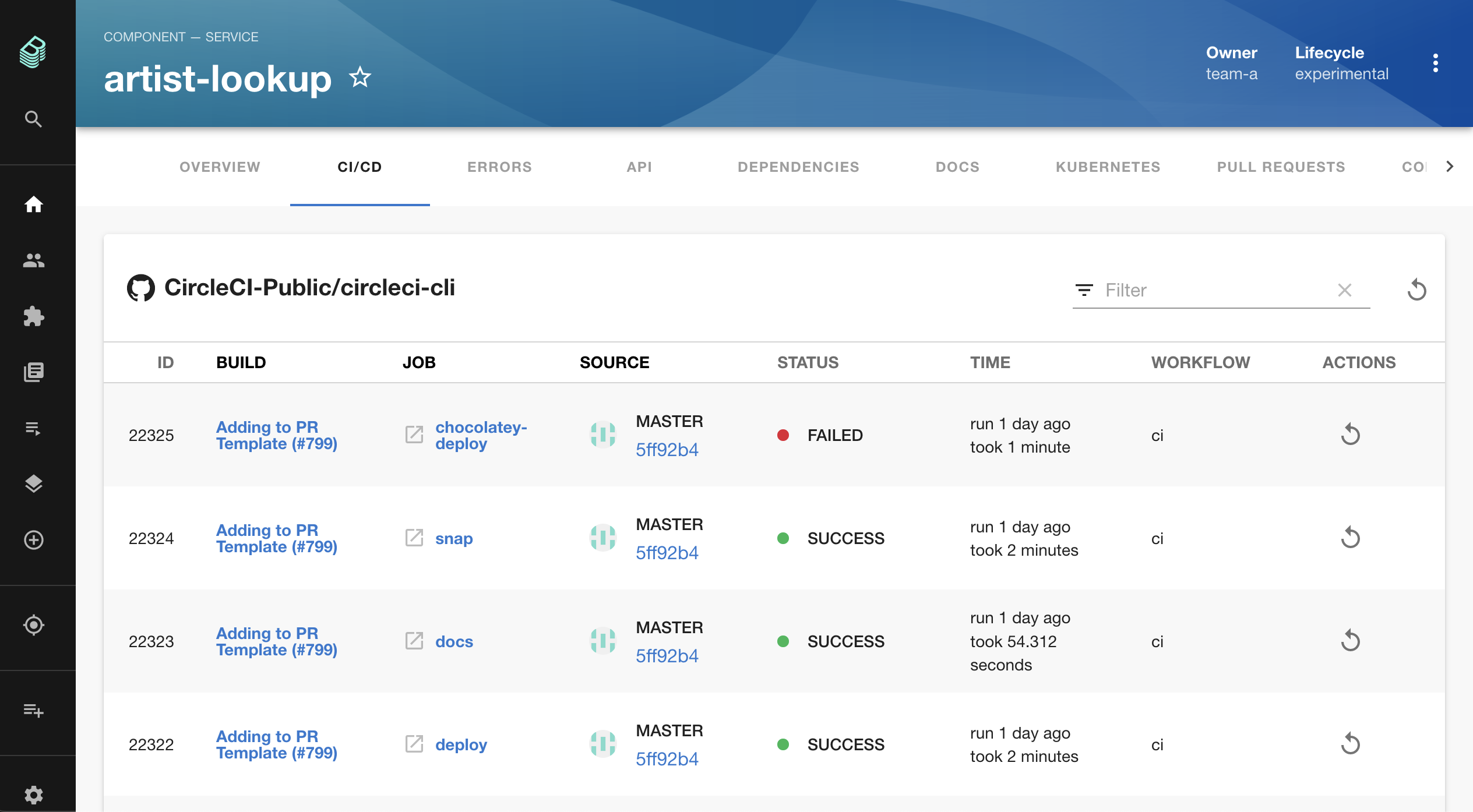1473x812 pixels.
Task: Open commit 5ff92b4 in row 22325
Action: [x=667, y=450]
